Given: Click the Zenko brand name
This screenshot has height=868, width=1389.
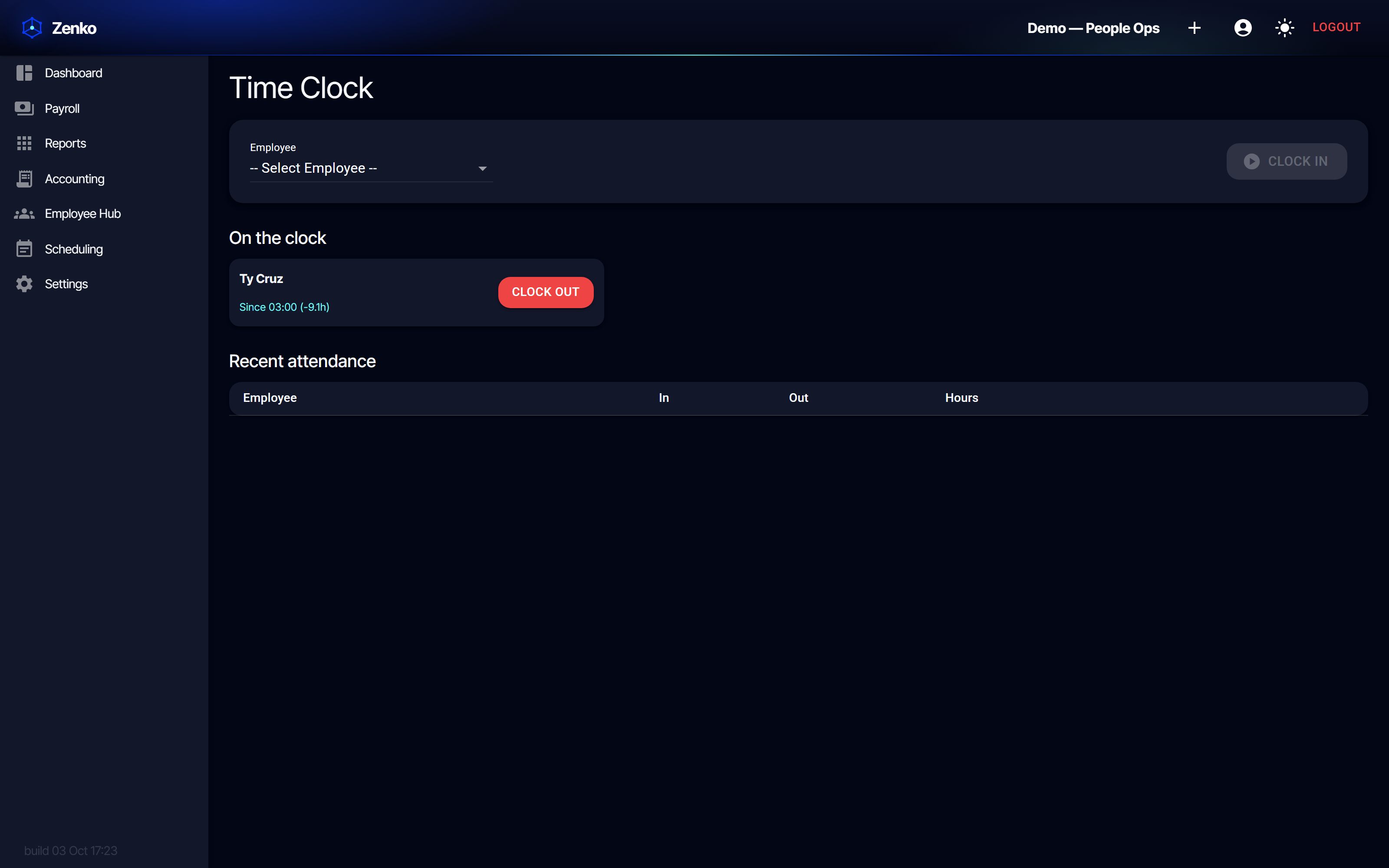Looking at the screenshot, I should click(x=74, y=28).
